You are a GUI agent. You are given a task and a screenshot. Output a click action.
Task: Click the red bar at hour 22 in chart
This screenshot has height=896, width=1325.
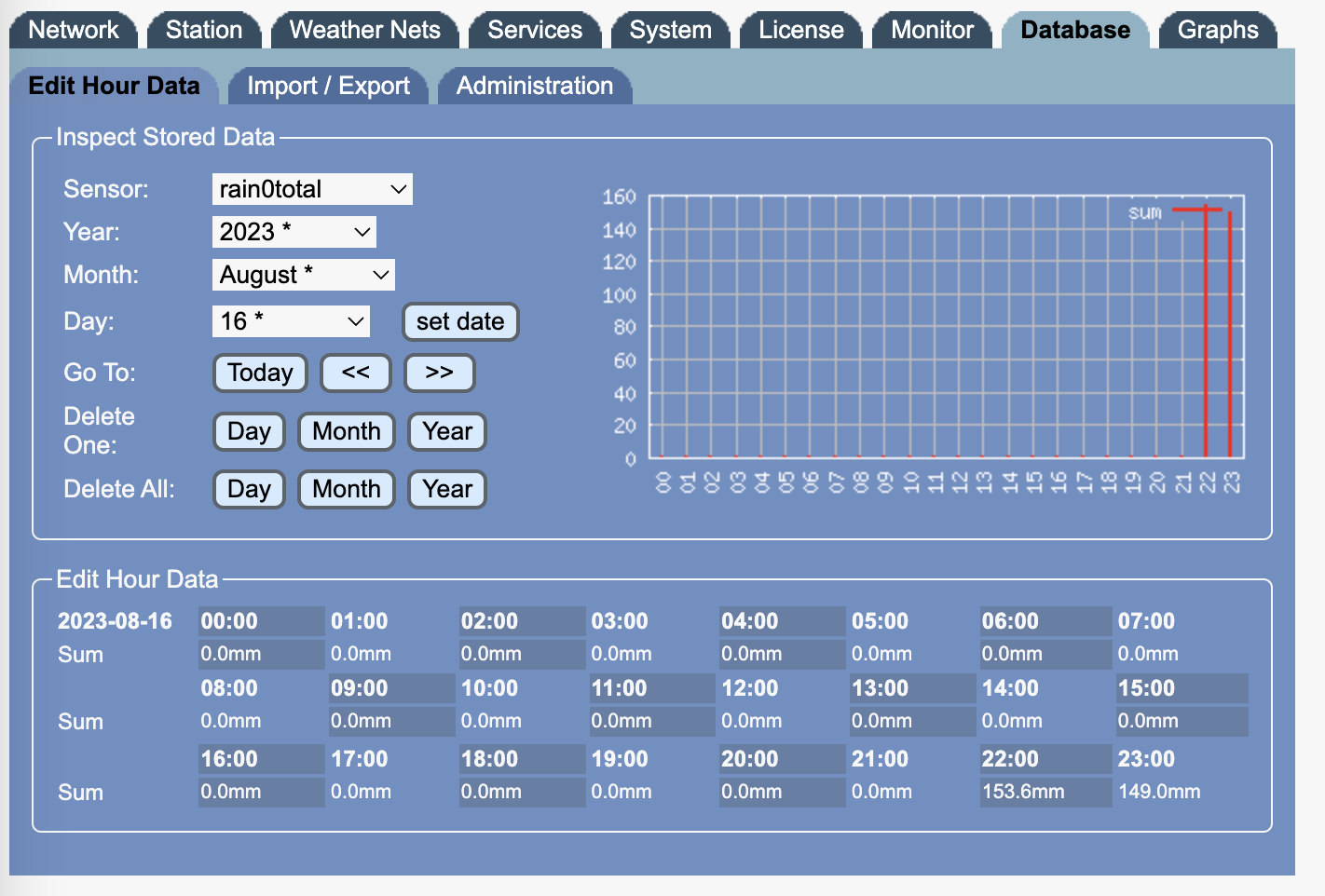(1206, 331)
